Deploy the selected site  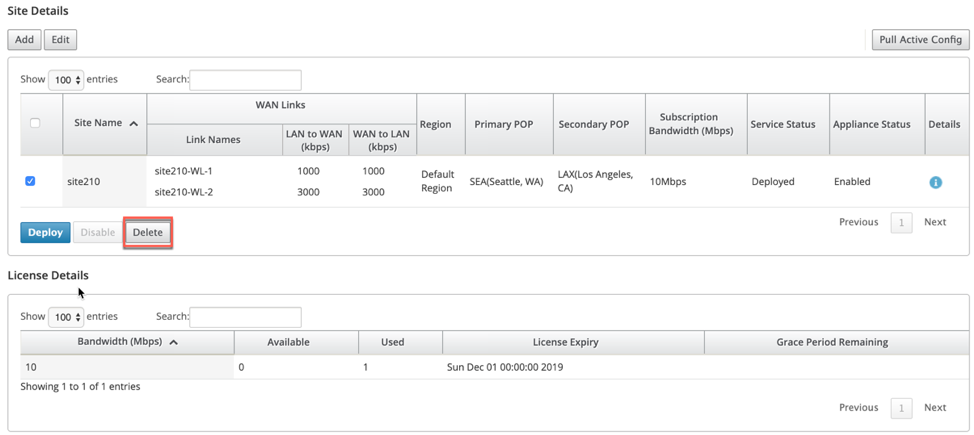[45, 232]
